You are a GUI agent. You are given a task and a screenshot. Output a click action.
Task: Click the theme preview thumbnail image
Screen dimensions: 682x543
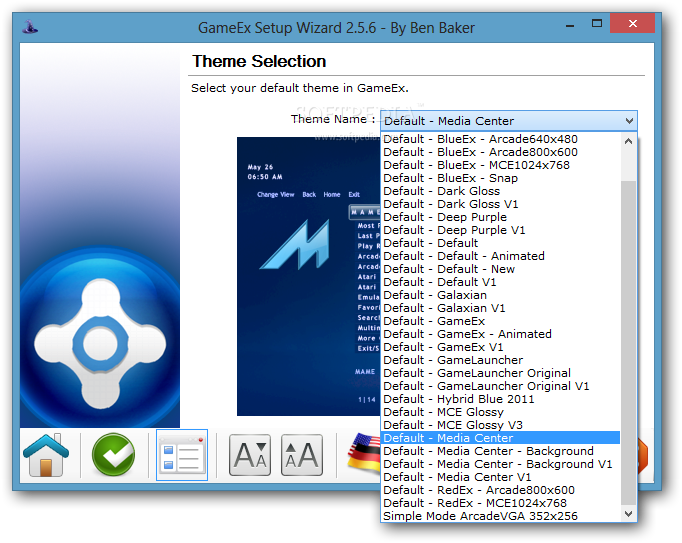click(309, 276)
